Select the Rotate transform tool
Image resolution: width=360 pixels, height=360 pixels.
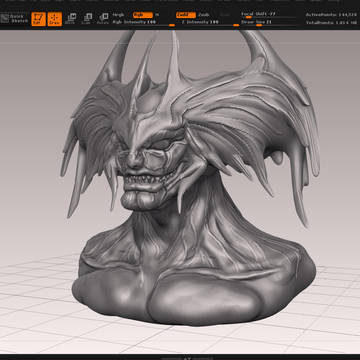tap(103, 19)
